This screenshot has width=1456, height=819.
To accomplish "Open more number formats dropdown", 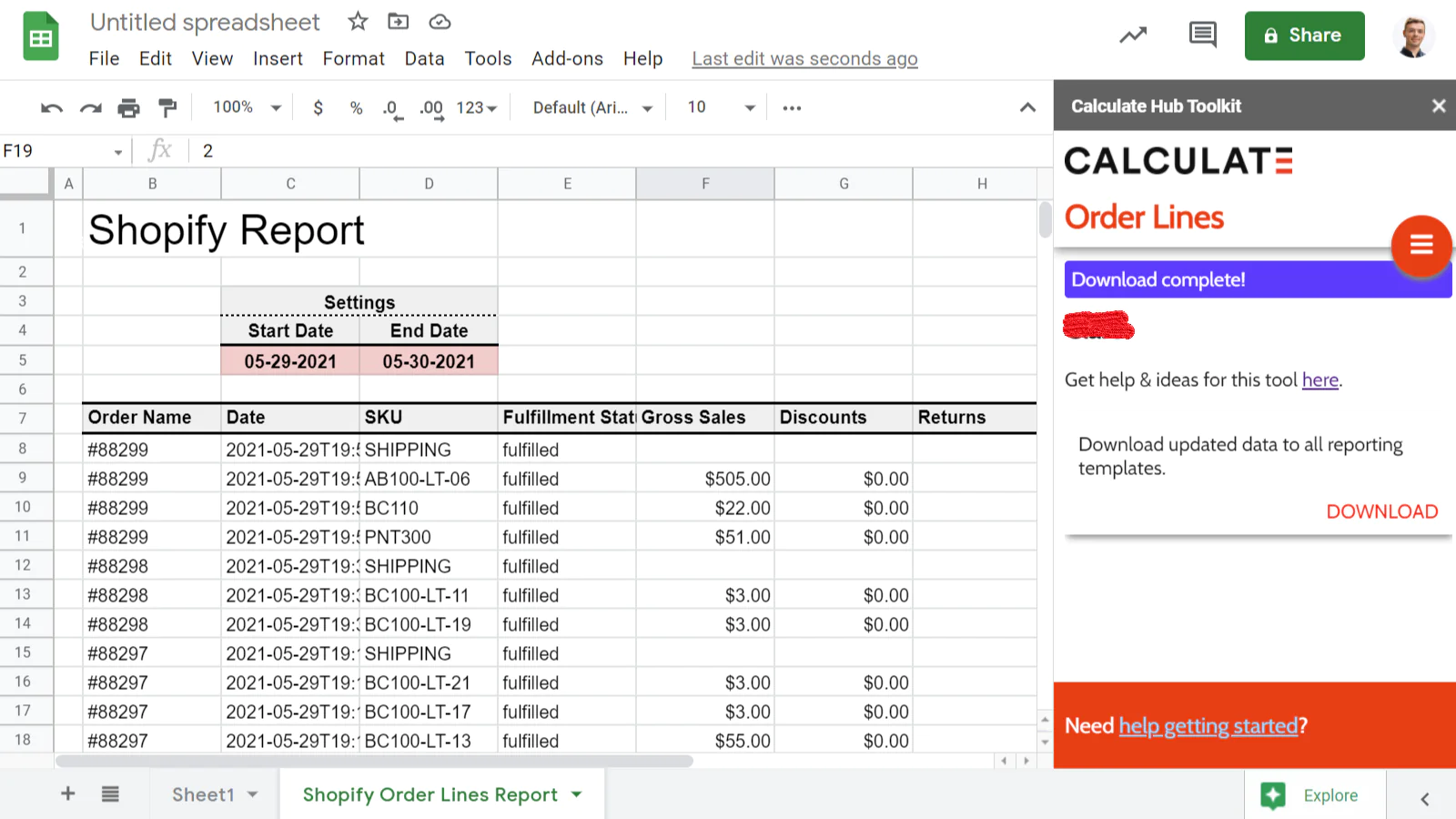I will pos(477,107).
